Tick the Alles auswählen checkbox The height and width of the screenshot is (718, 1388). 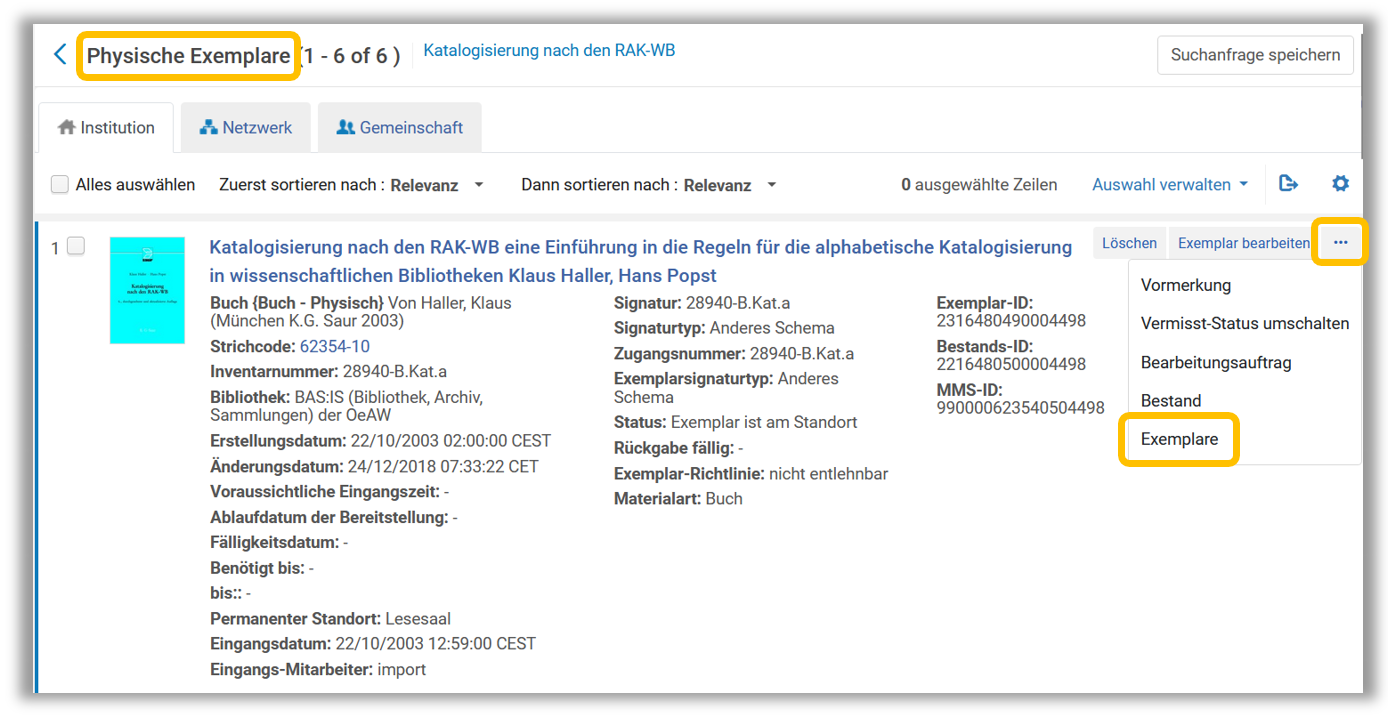pos(61,185)
